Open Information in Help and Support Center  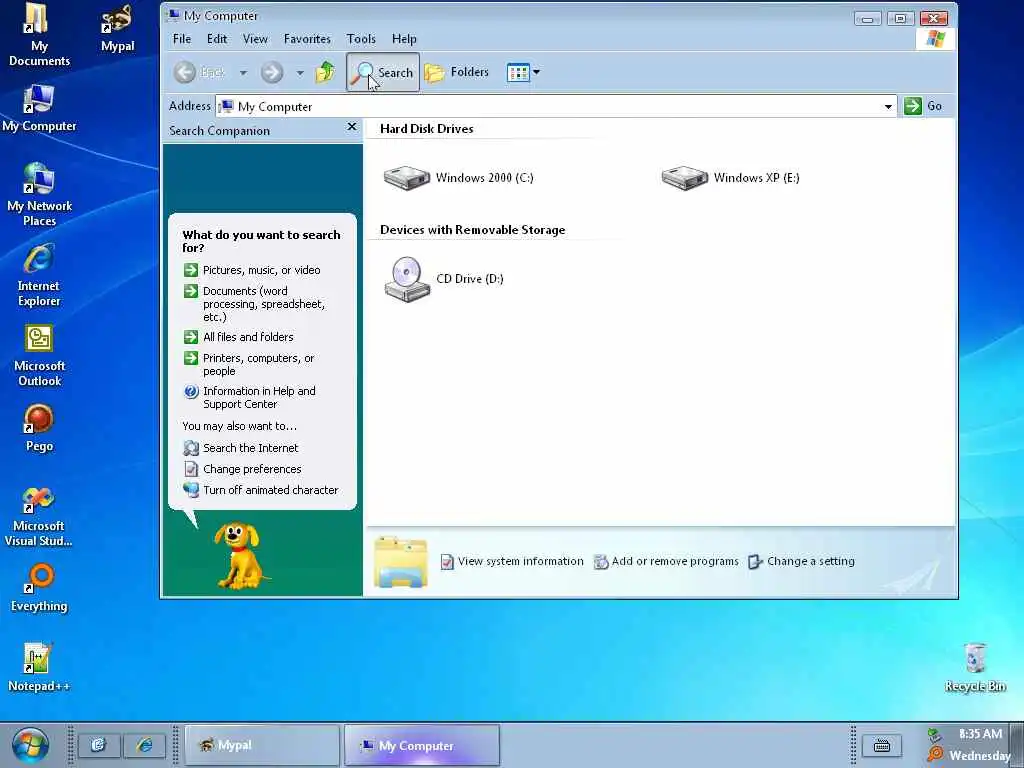tap(259, 397)
